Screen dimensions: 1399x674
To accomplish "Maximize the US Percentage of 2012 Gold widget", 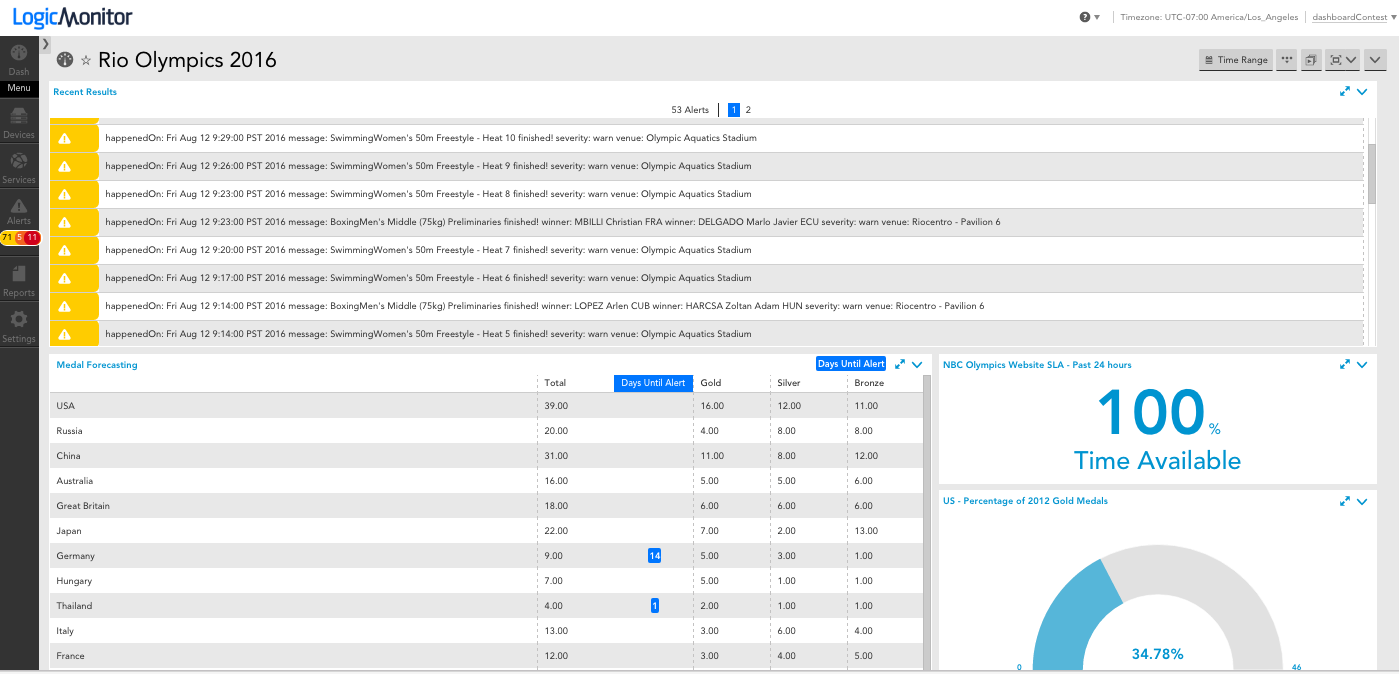I will click(1345, 500).
